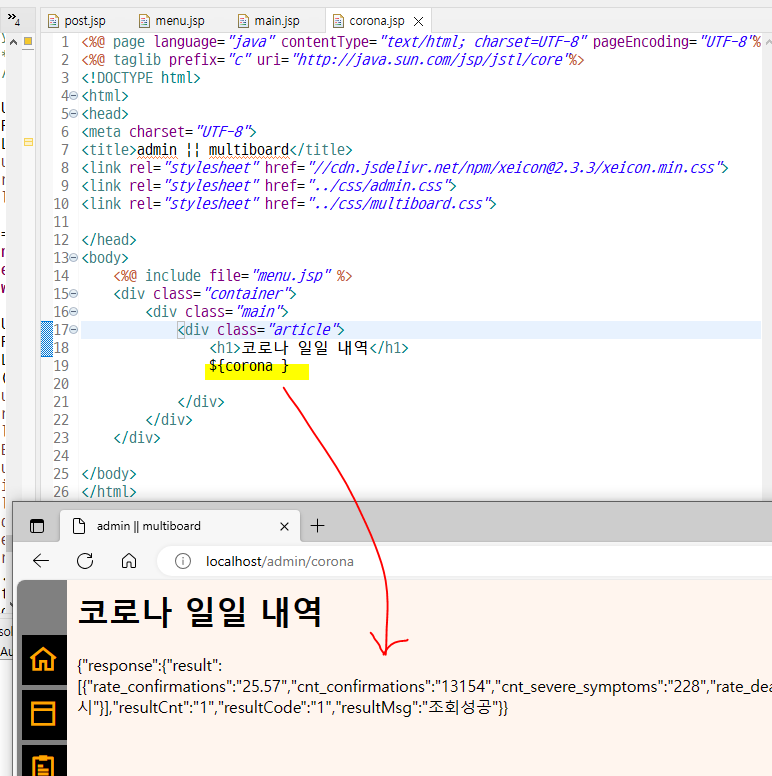Click the yellow overview marker at top of gutter
This screenshot has height=776, width=772.
[28, 41]
